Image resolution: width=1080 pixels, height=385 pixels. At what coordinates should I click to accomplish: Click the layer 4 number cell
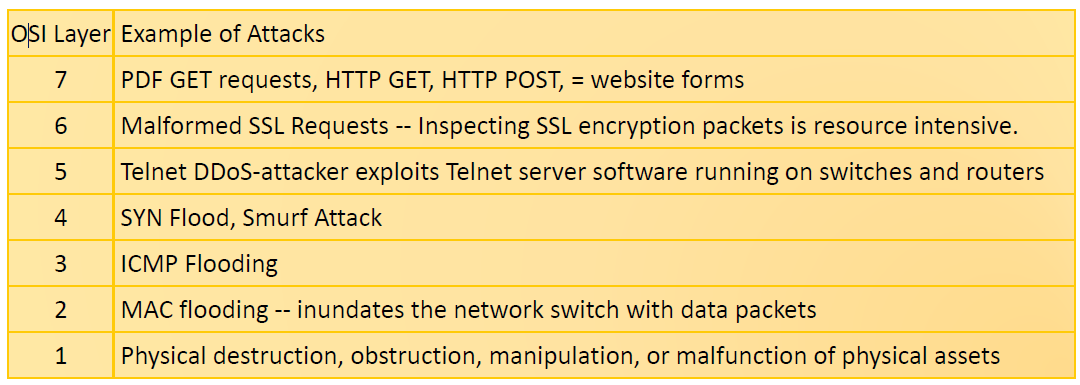point(61,218)
